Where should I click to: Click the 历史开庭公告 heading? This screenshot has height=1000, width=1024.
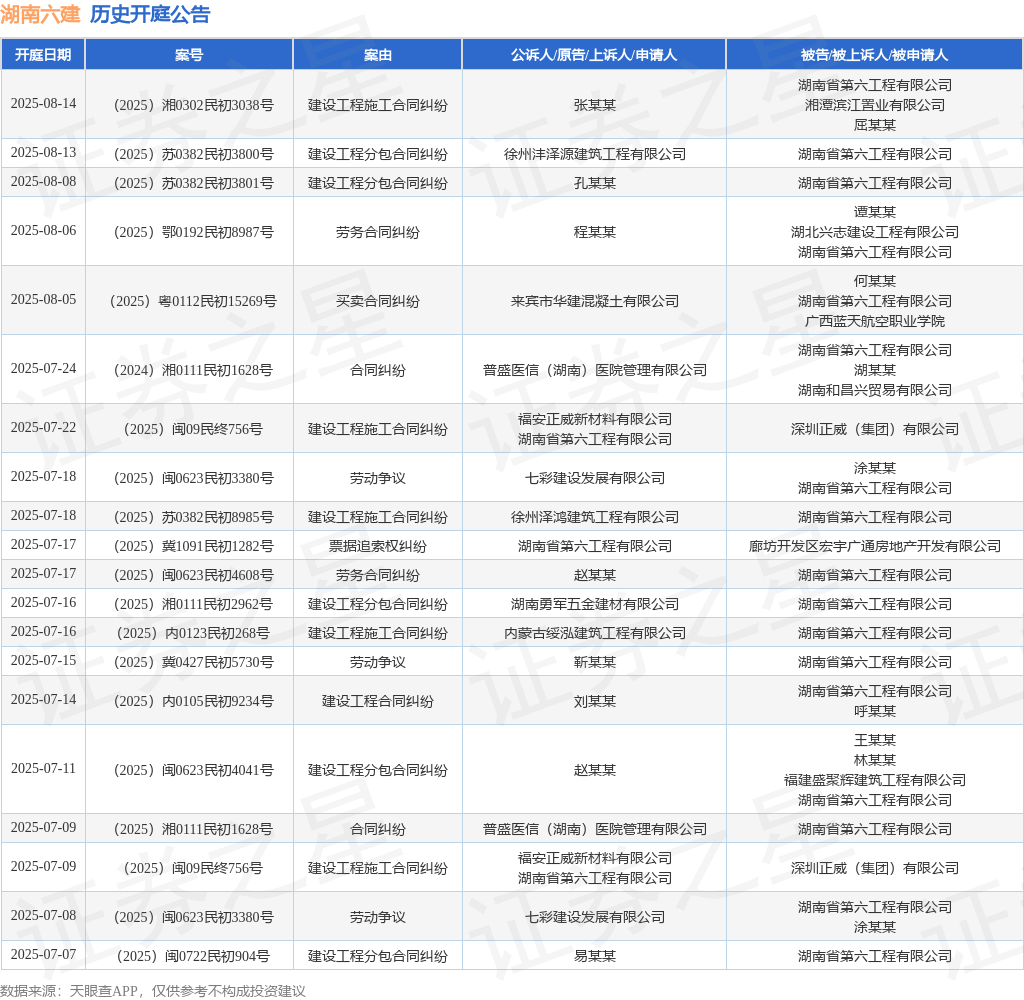click(x=150, y=14)
